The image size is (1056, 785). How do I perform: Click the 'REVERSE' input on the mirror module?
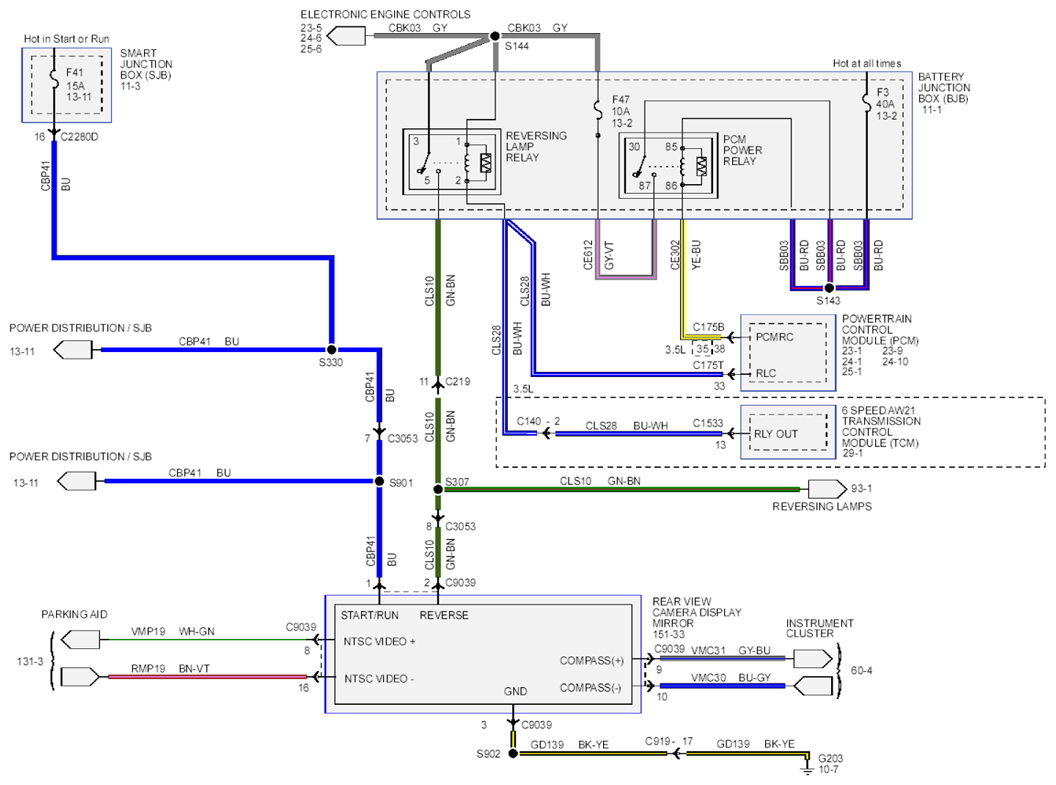[x=444, y=615]
